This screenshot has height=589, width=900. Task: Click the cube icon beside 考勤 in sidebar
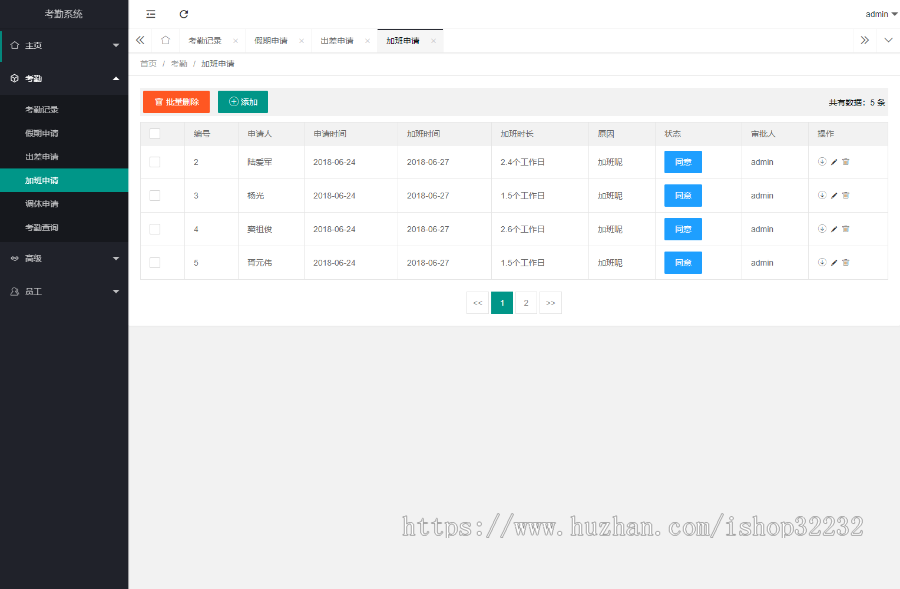[x=15, y=78]
